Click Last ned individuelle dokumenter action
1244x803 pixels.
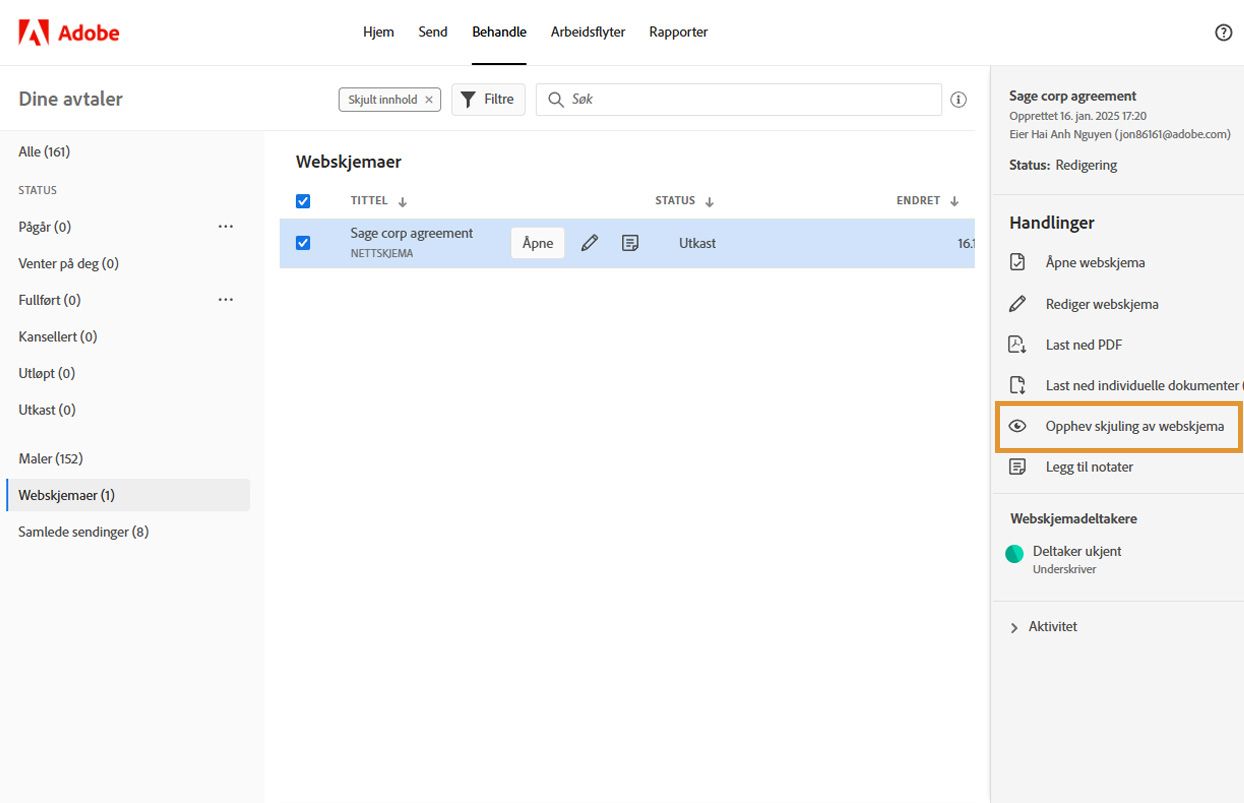click(x=1143, y=386)
